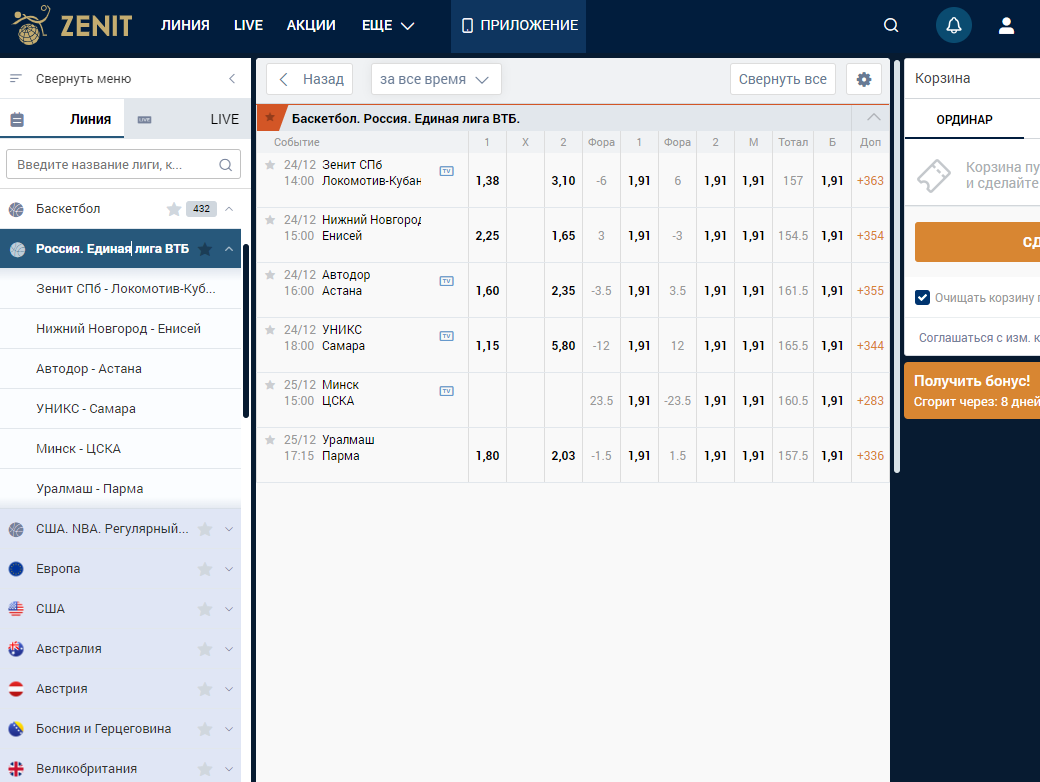The height and width of the screenshot is (782, 1040).
Task: Select 1,38 odds for Зенит СПб win
Action: [488, 180]
